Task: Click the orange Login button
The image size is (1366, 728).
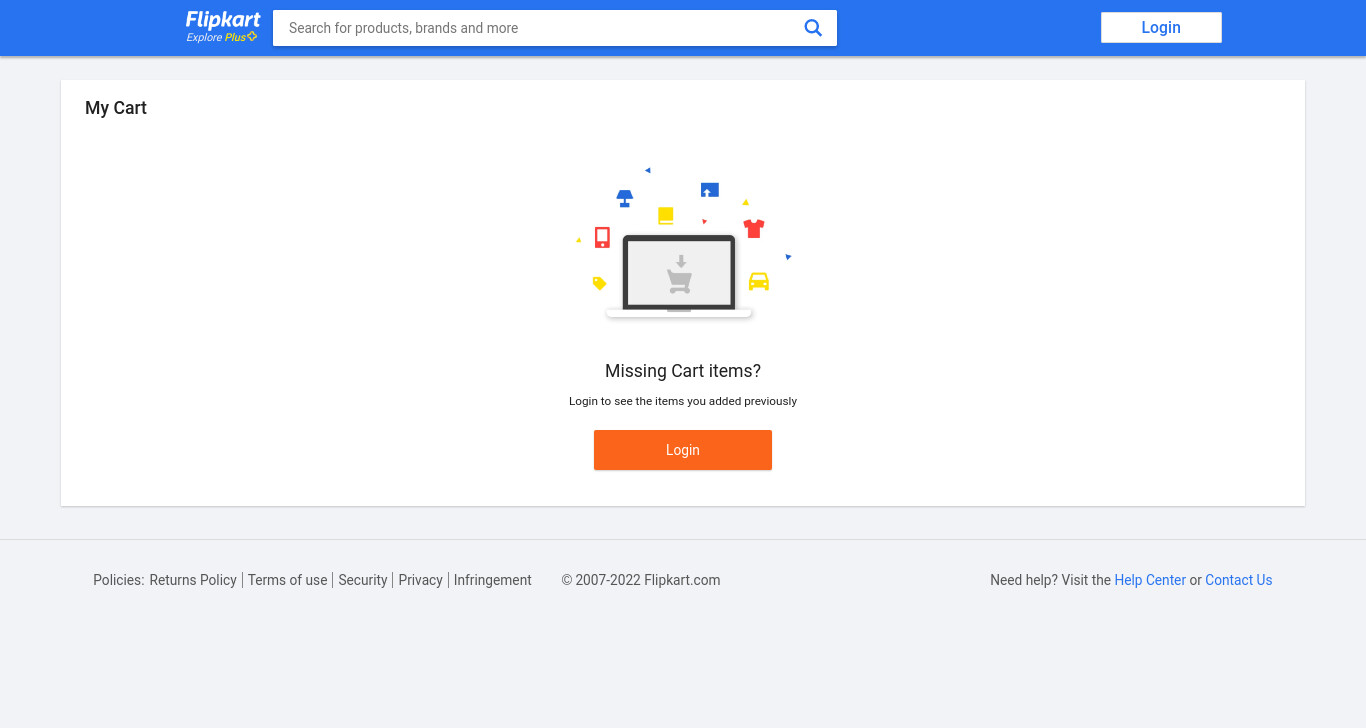Action: (683, 450)
